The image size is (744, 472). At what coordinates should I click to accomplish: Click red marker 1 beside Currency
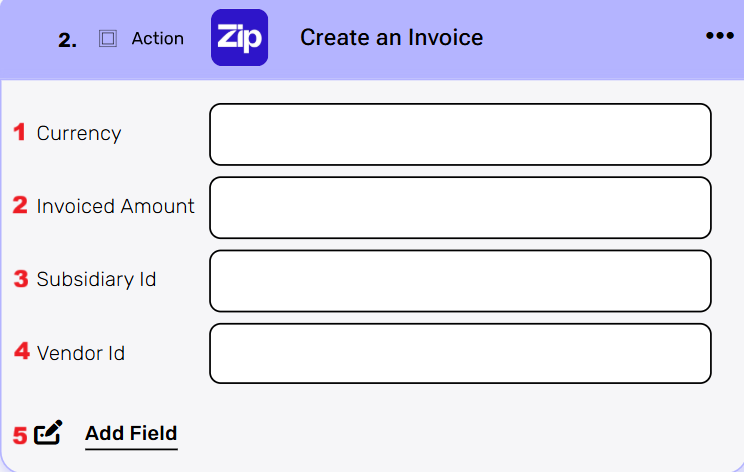coord(20,132)
